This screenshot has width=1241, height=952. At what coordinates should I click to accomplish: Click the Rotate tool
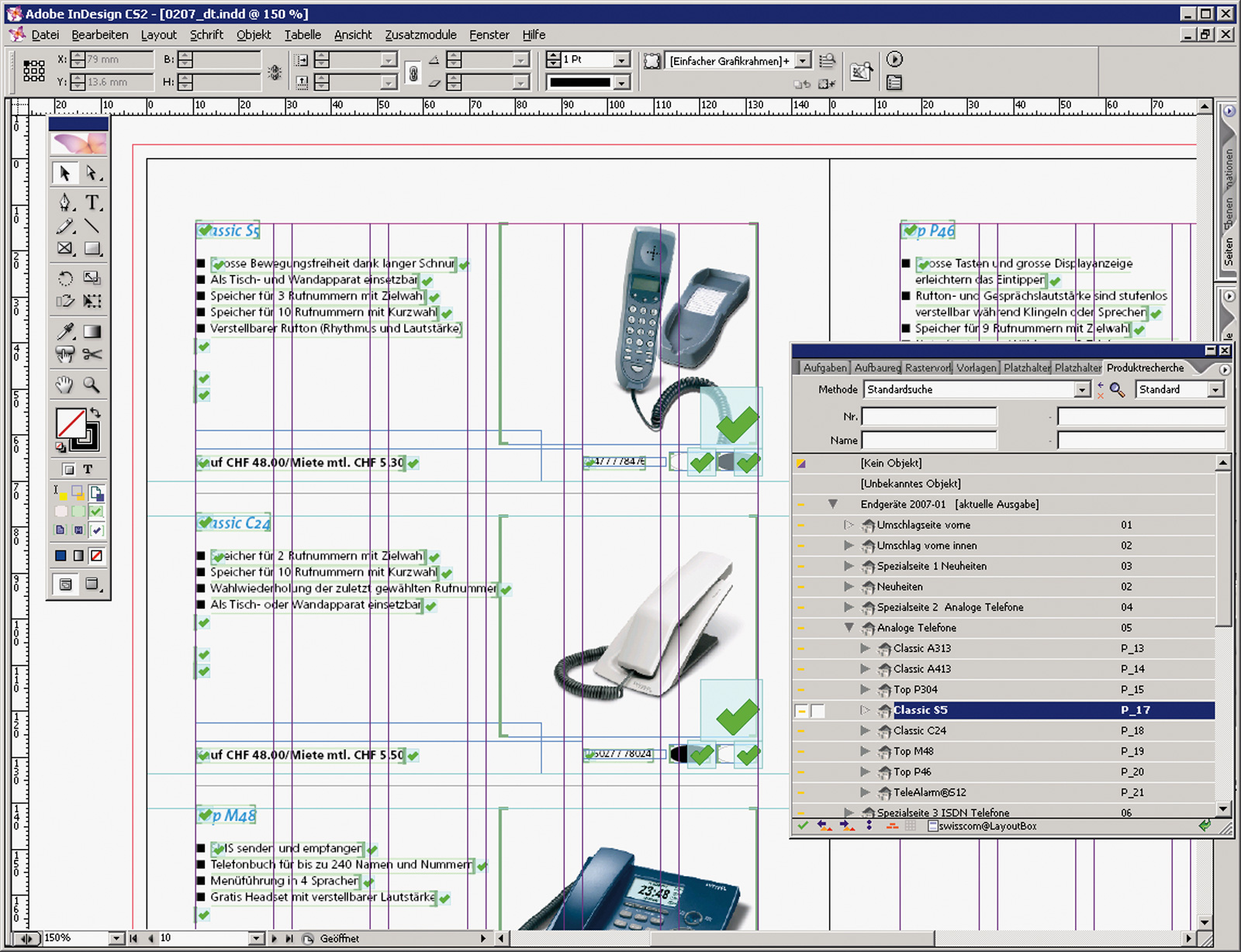(66, 278)
